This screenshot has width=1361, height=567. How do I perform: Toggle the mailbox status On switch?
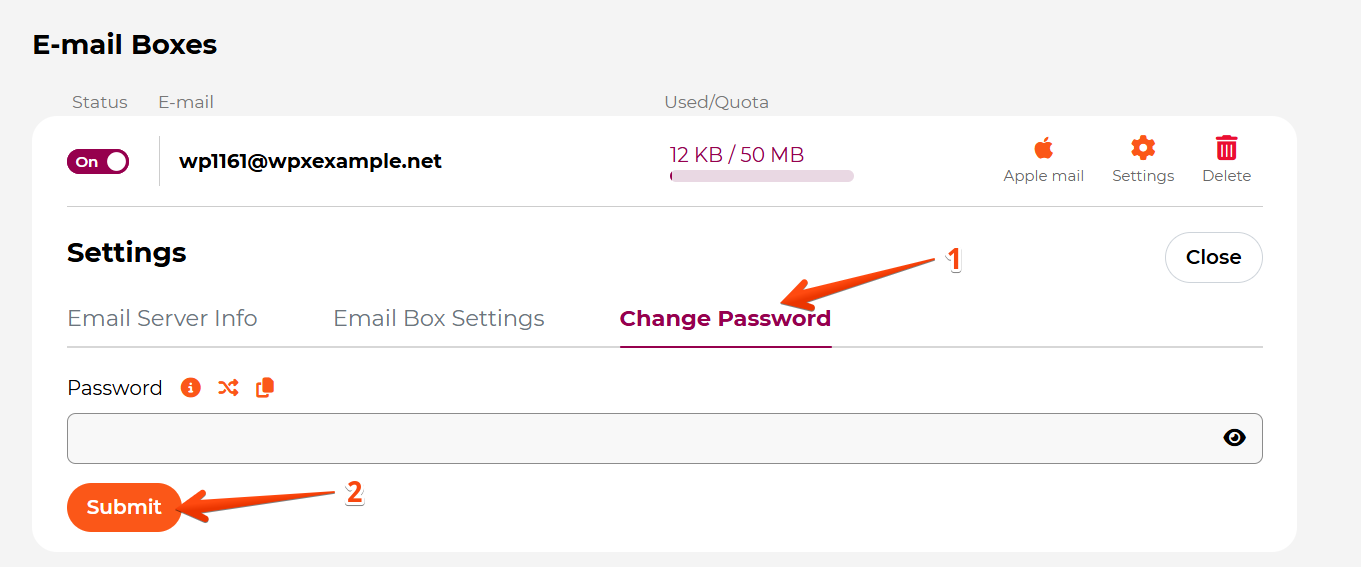pyautogui.click(x=98, y=161)
